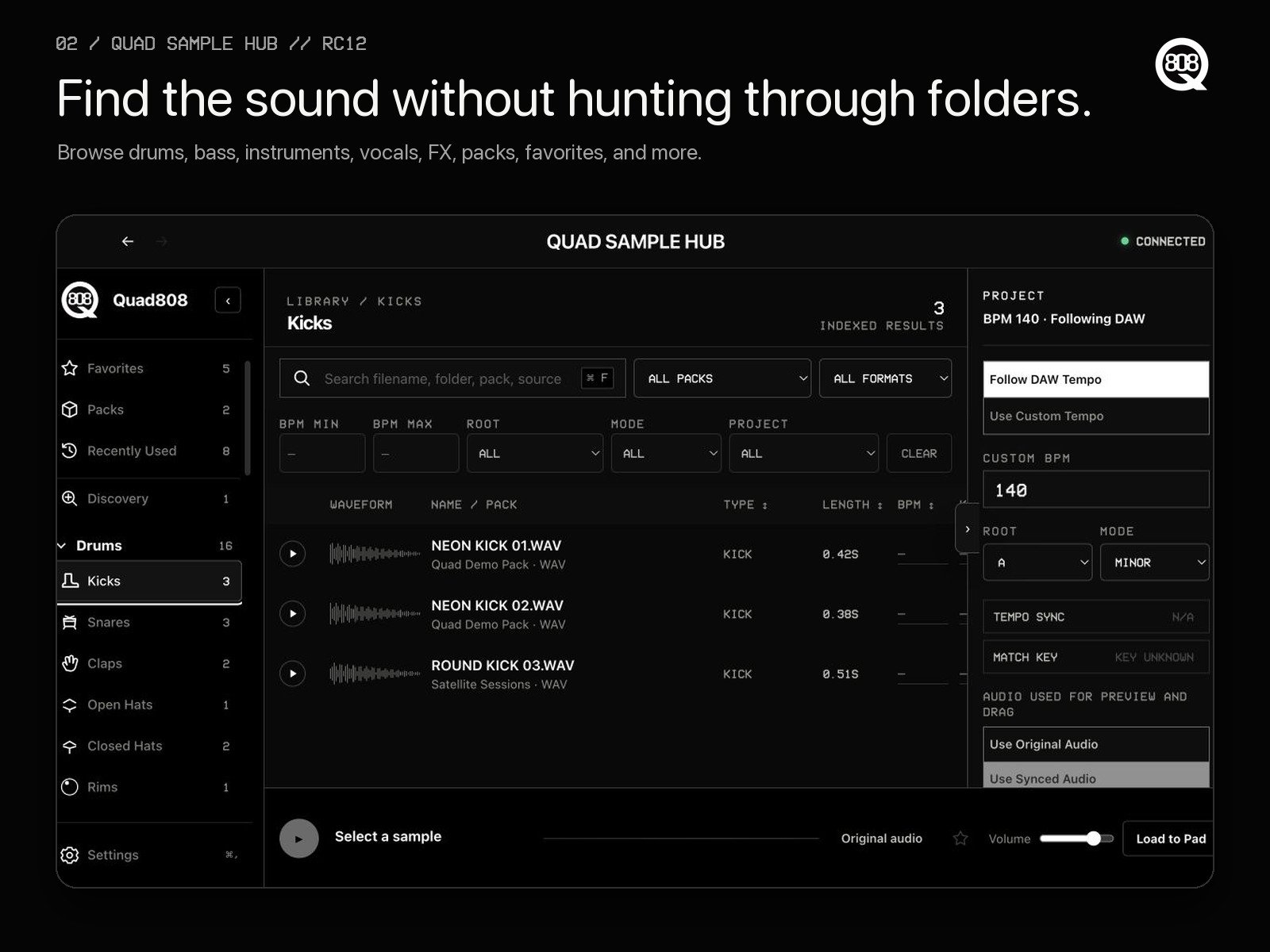Select Follow DAW Tempo option

click(1096, 379)
